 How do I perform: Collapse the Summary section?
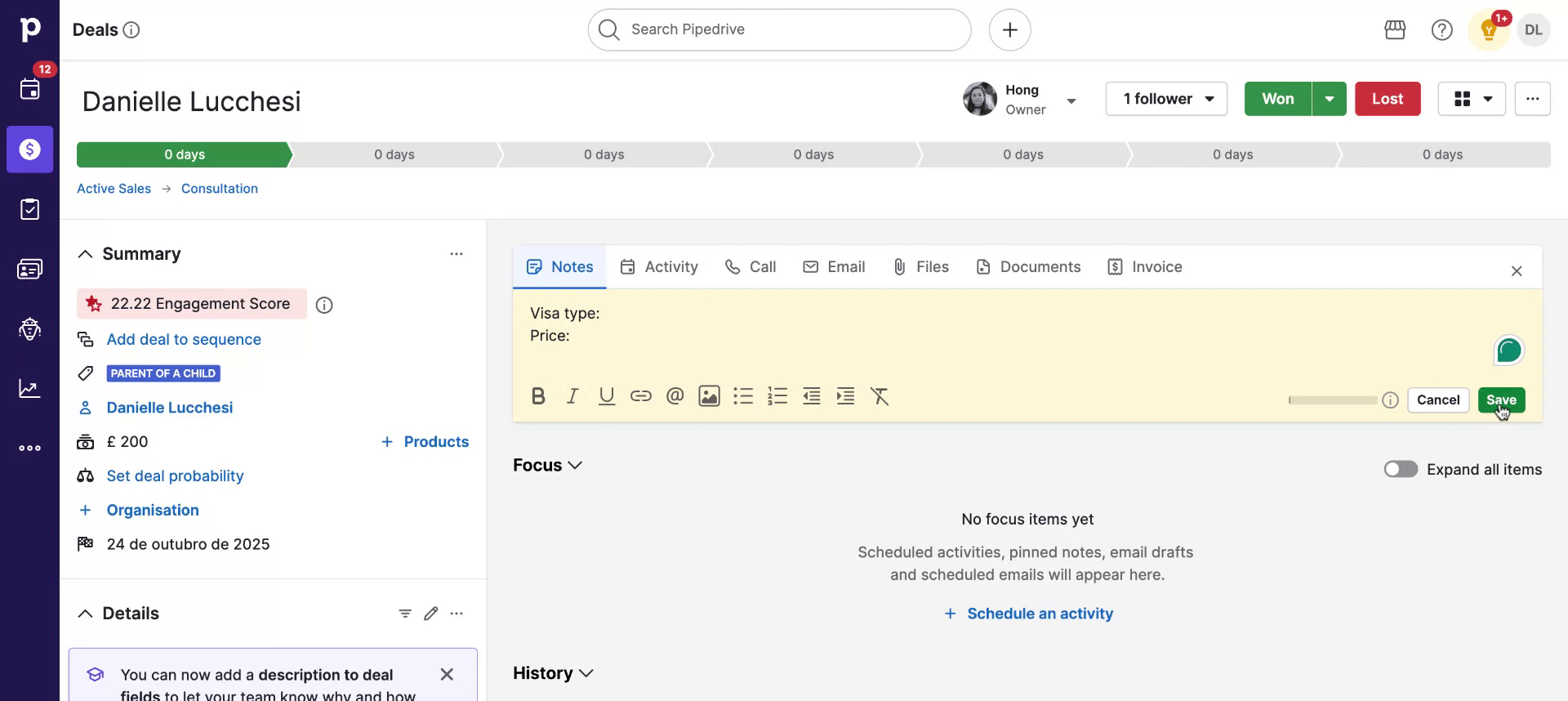(x=85, y=254)
